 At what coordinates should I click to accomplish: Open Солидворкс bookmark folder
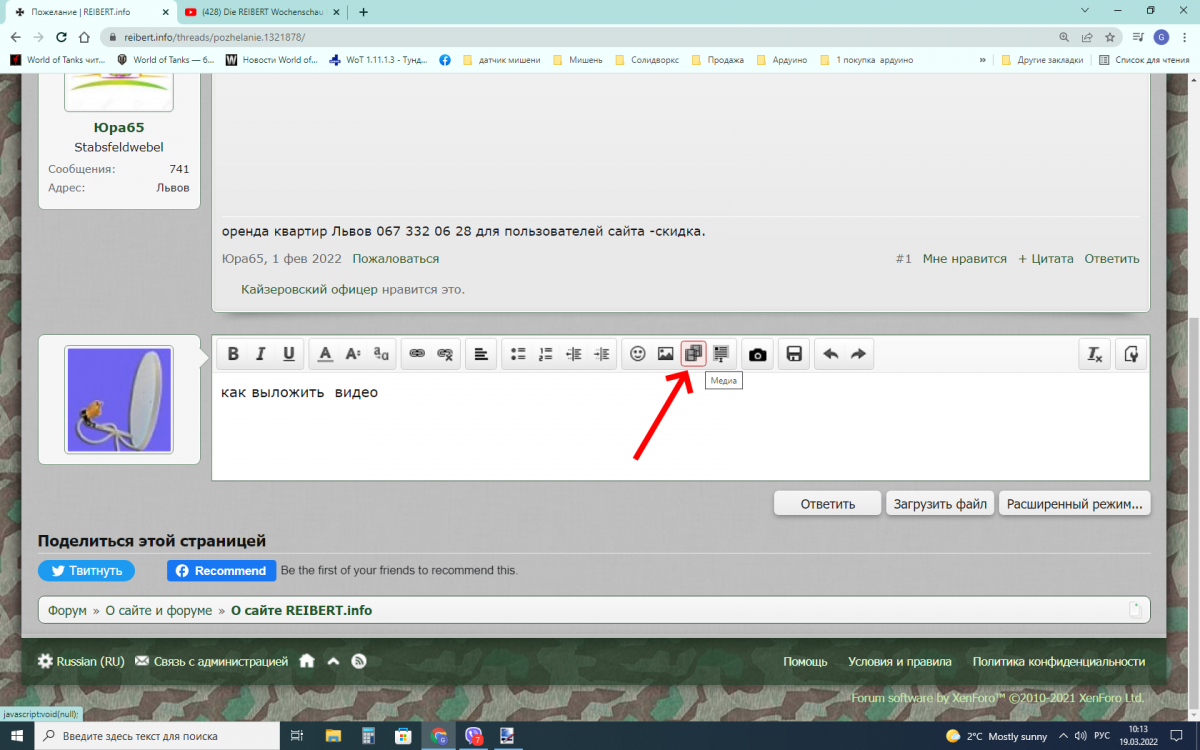pyautogui.click(x=646, y=60)
